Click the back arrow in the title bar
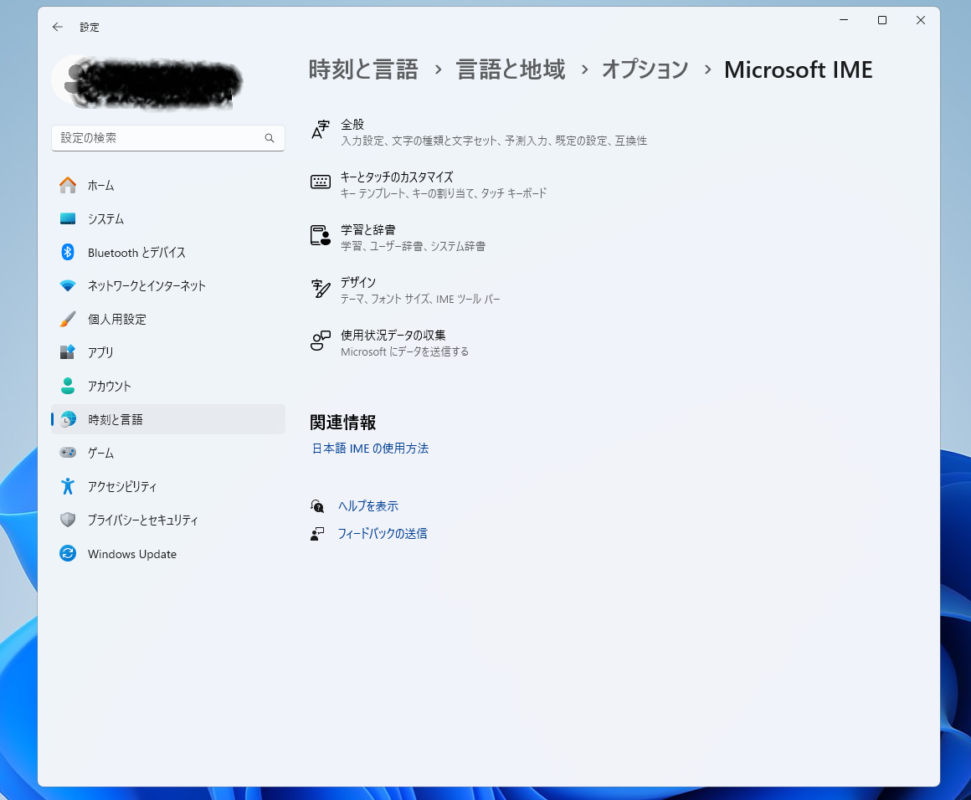971x800 pixels. tap(58, 27)
